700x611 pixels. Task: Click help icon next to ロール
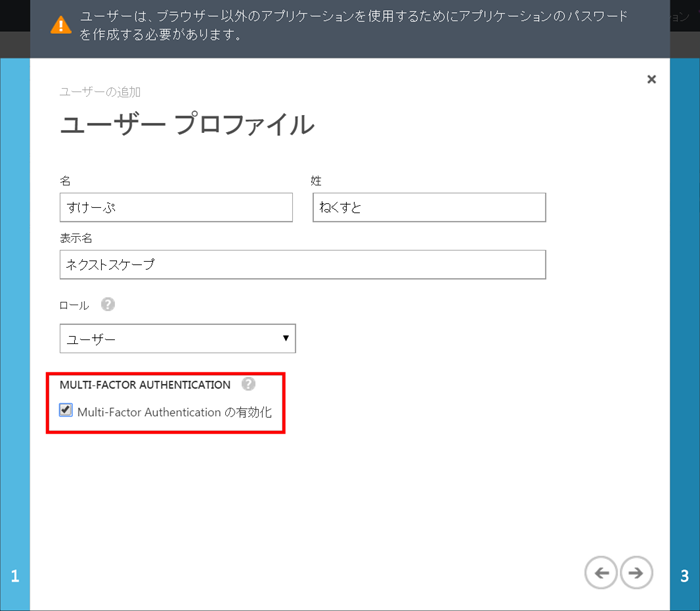[x=108, y=305]
